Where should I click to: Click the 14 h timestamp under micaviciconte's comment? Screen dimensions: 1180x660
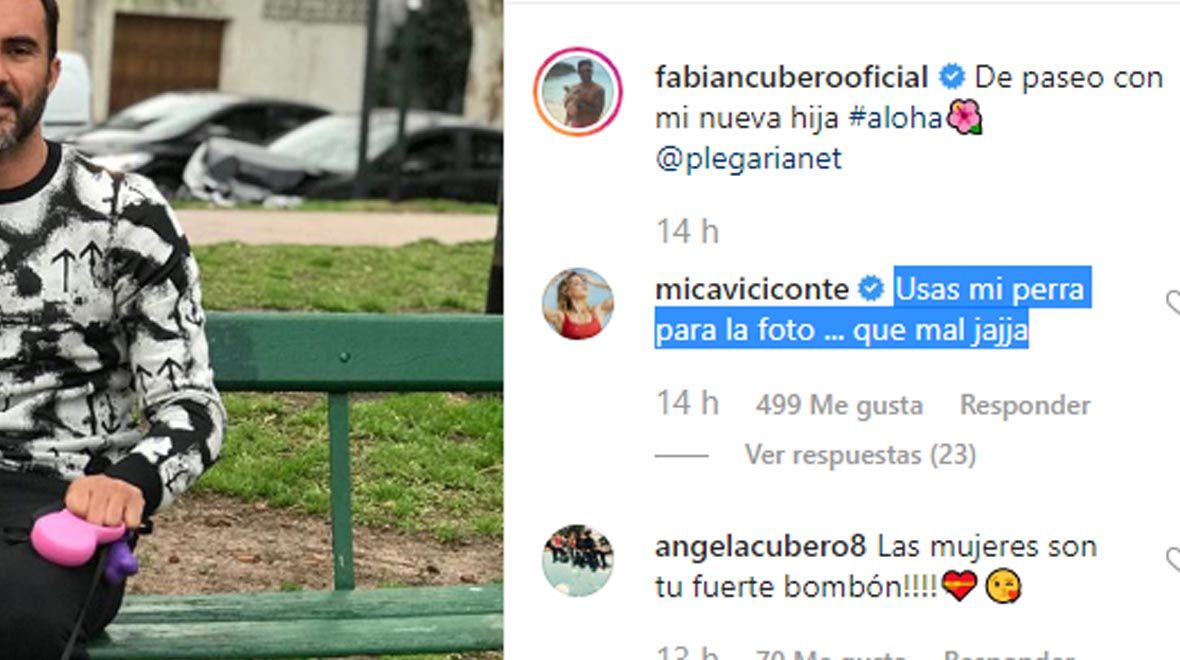point(687,404)
